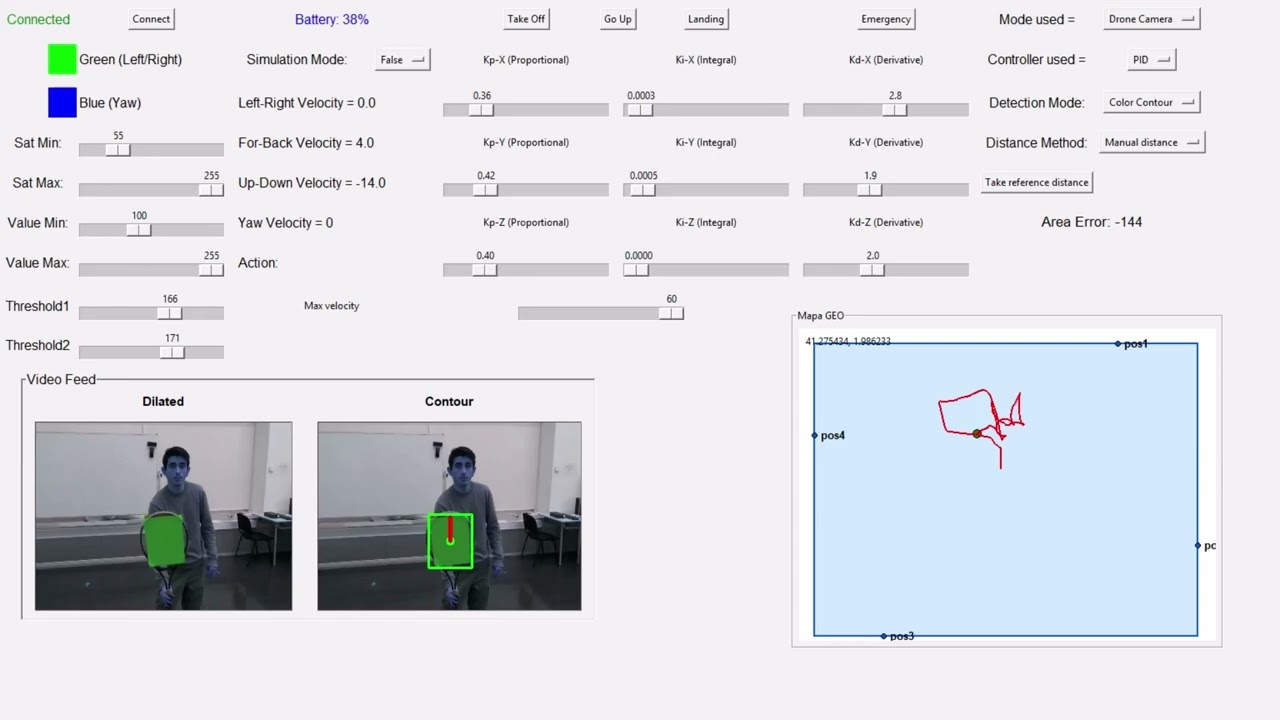Click the Up-Down Velocity = -14.0 text

[312, 183]
